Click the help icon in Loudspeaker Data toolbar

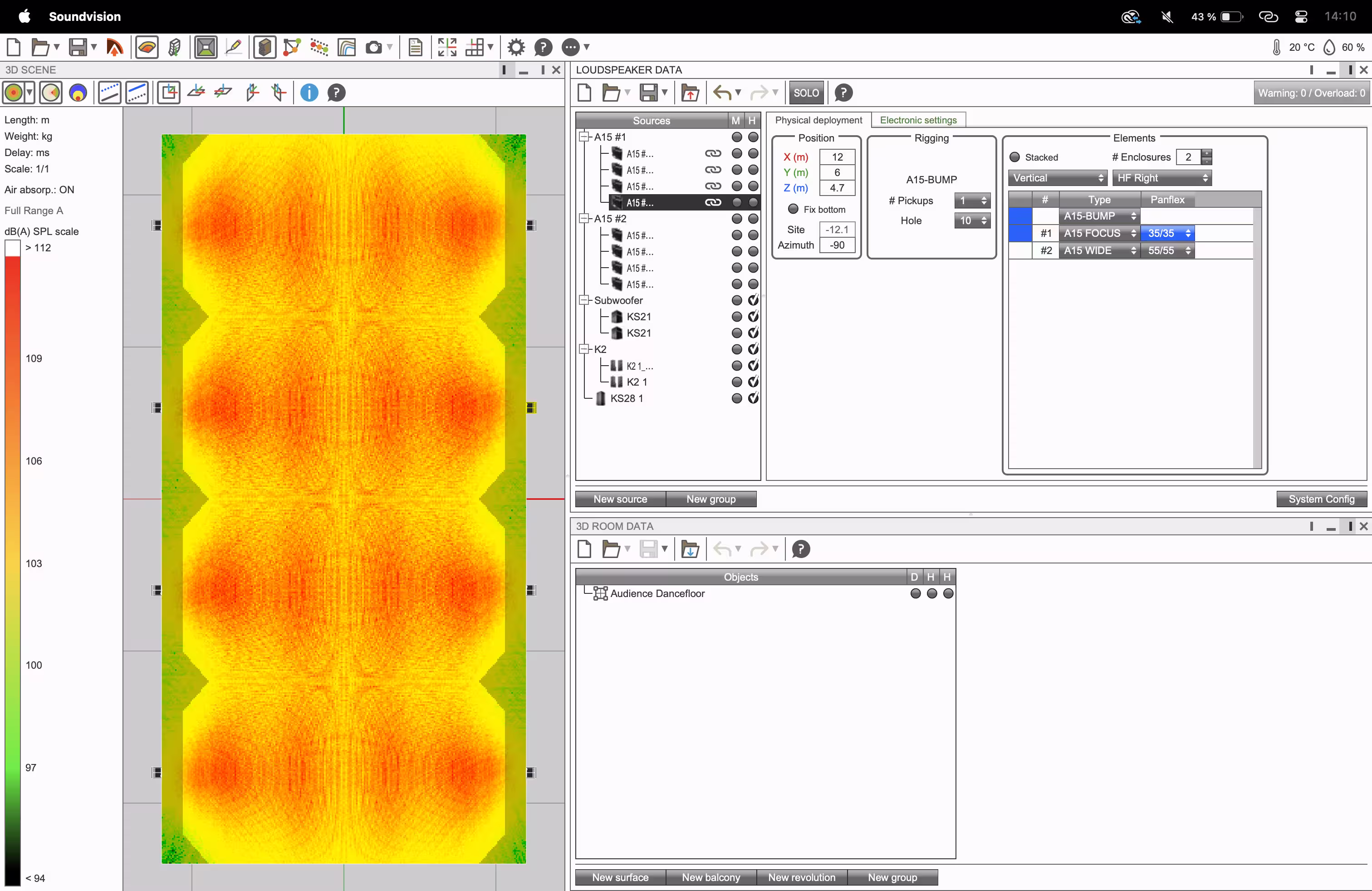point(843,93)
